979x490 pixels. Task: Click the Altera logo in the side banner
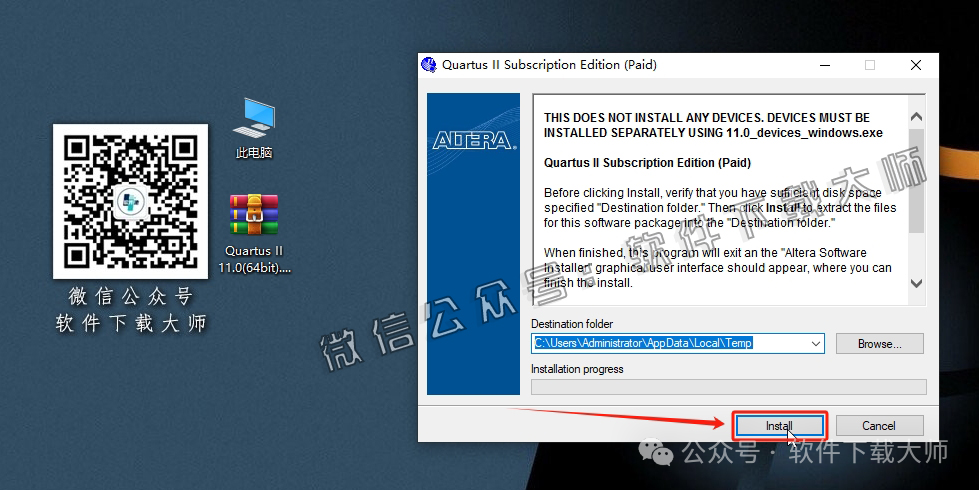[x=473, y=141]
